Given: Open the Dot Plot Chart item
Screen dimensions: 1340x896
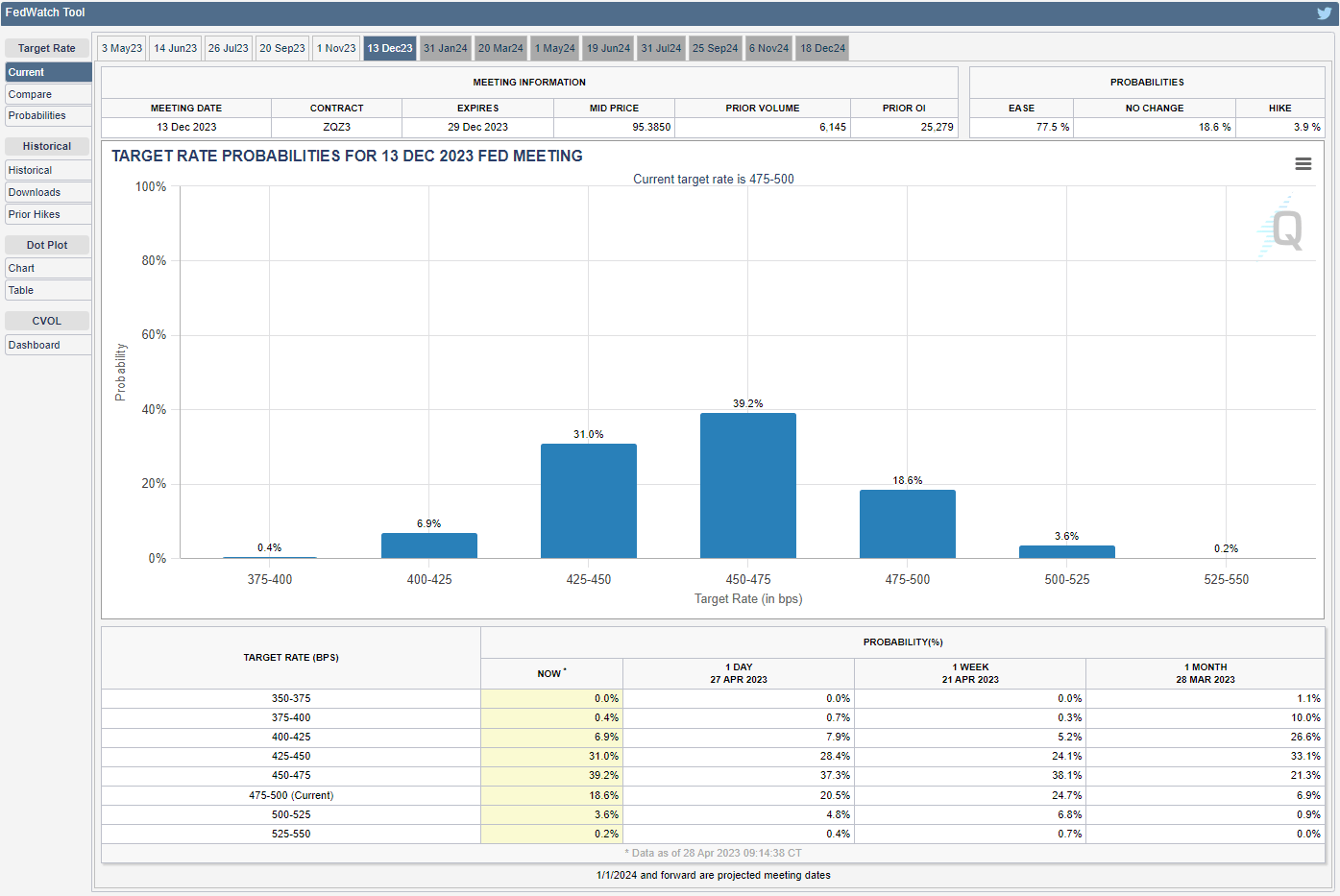Looking at the screenshot, I should tap(48, 268).
